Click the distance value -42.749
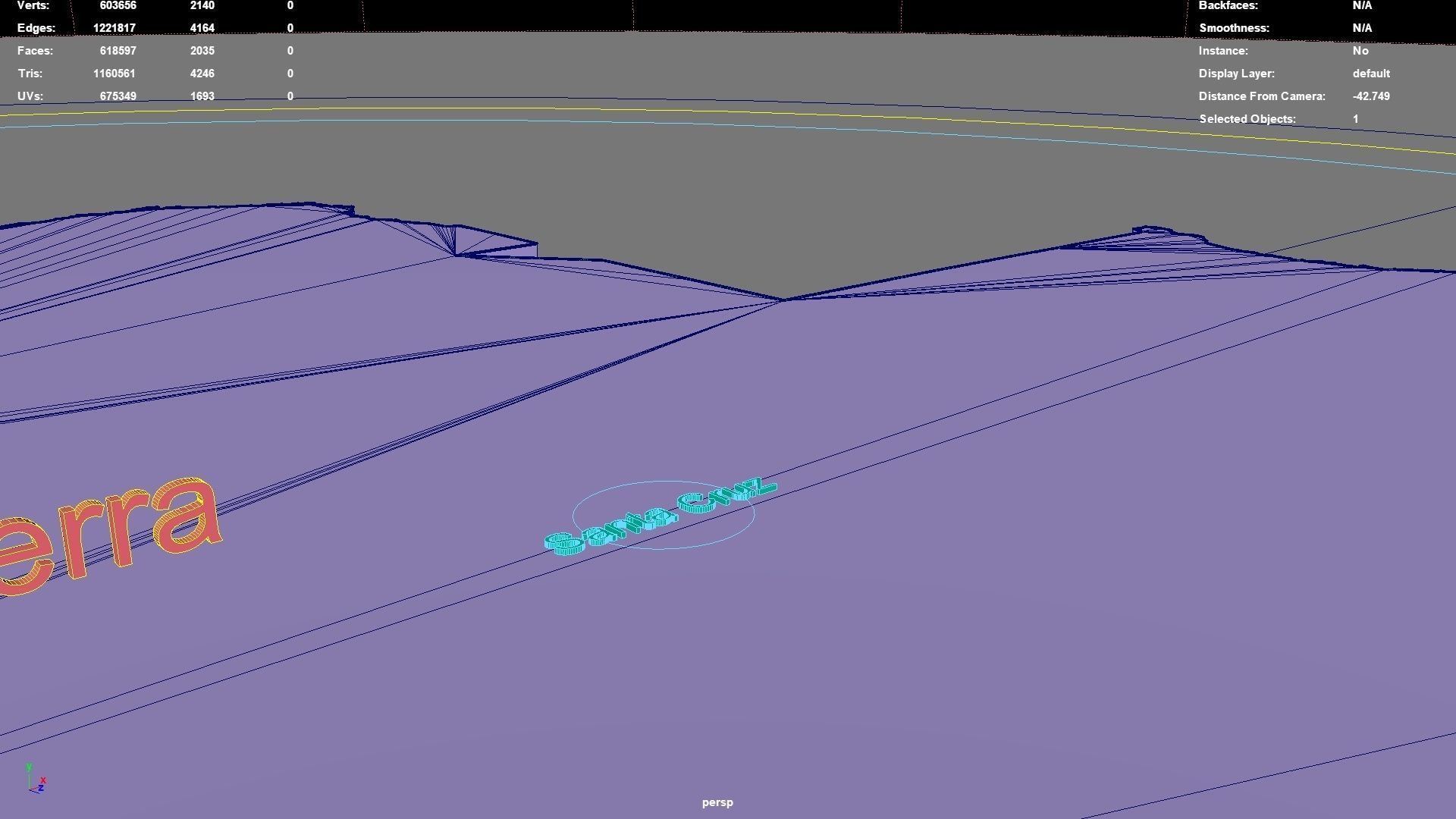1456x819 pixels. click(x=1371, y=96)
